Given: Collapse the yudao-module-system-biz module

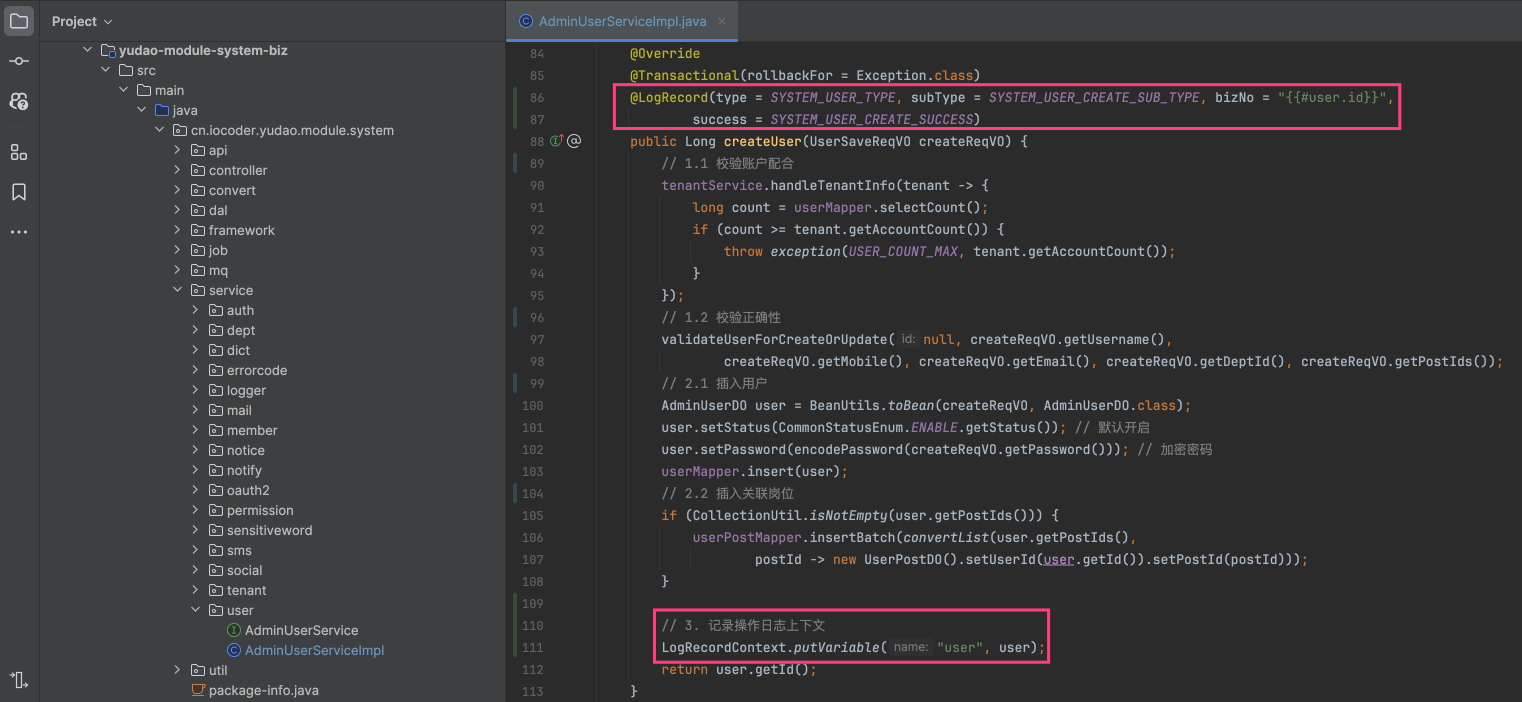Looking at the screenshot, I should pos(88,50).
